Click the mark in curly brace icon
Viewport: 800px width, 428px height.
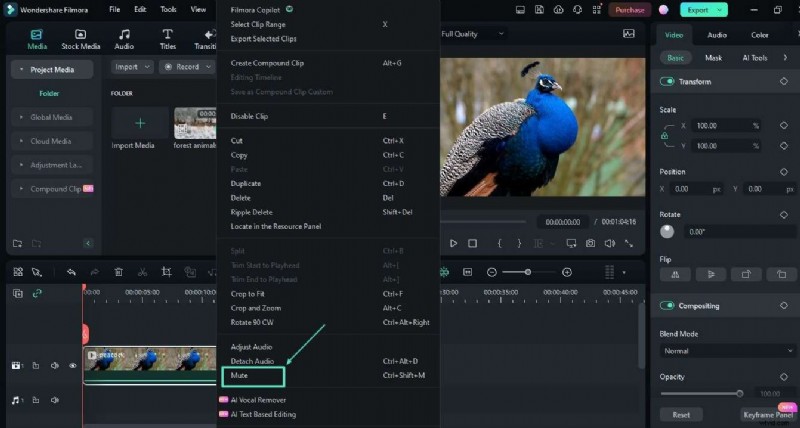click(x=499, y=243)
